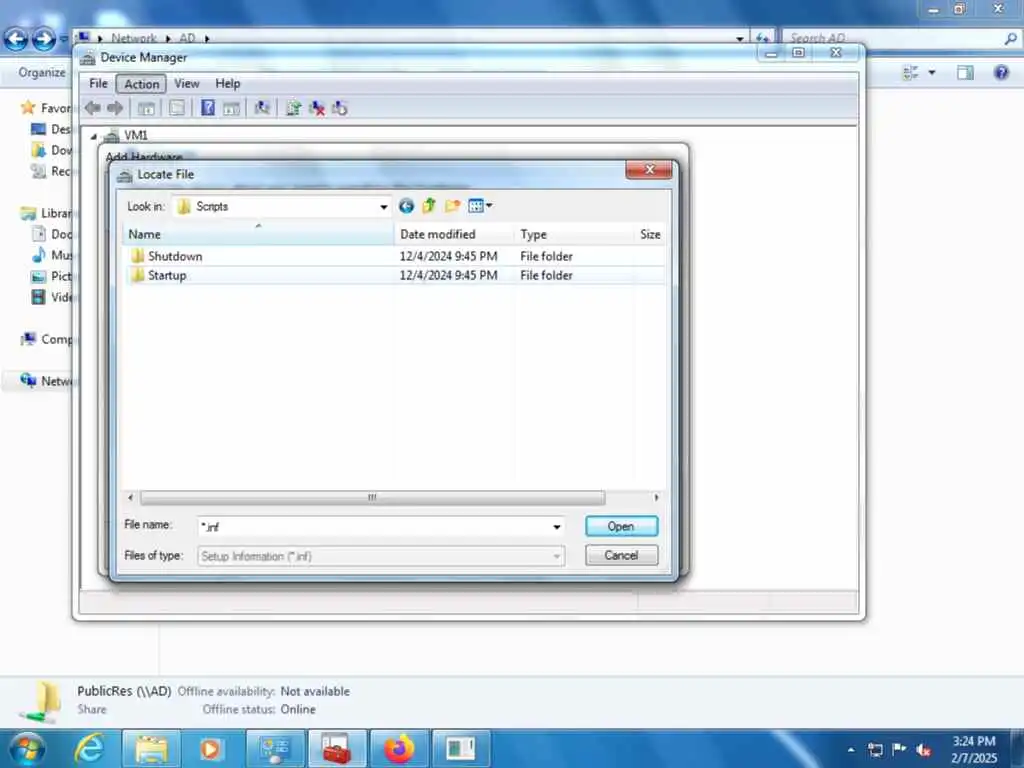Click Show/Hide Console Tree toolbar icon
Viewport: 1024px width, 768px height.
pos(146,108)
